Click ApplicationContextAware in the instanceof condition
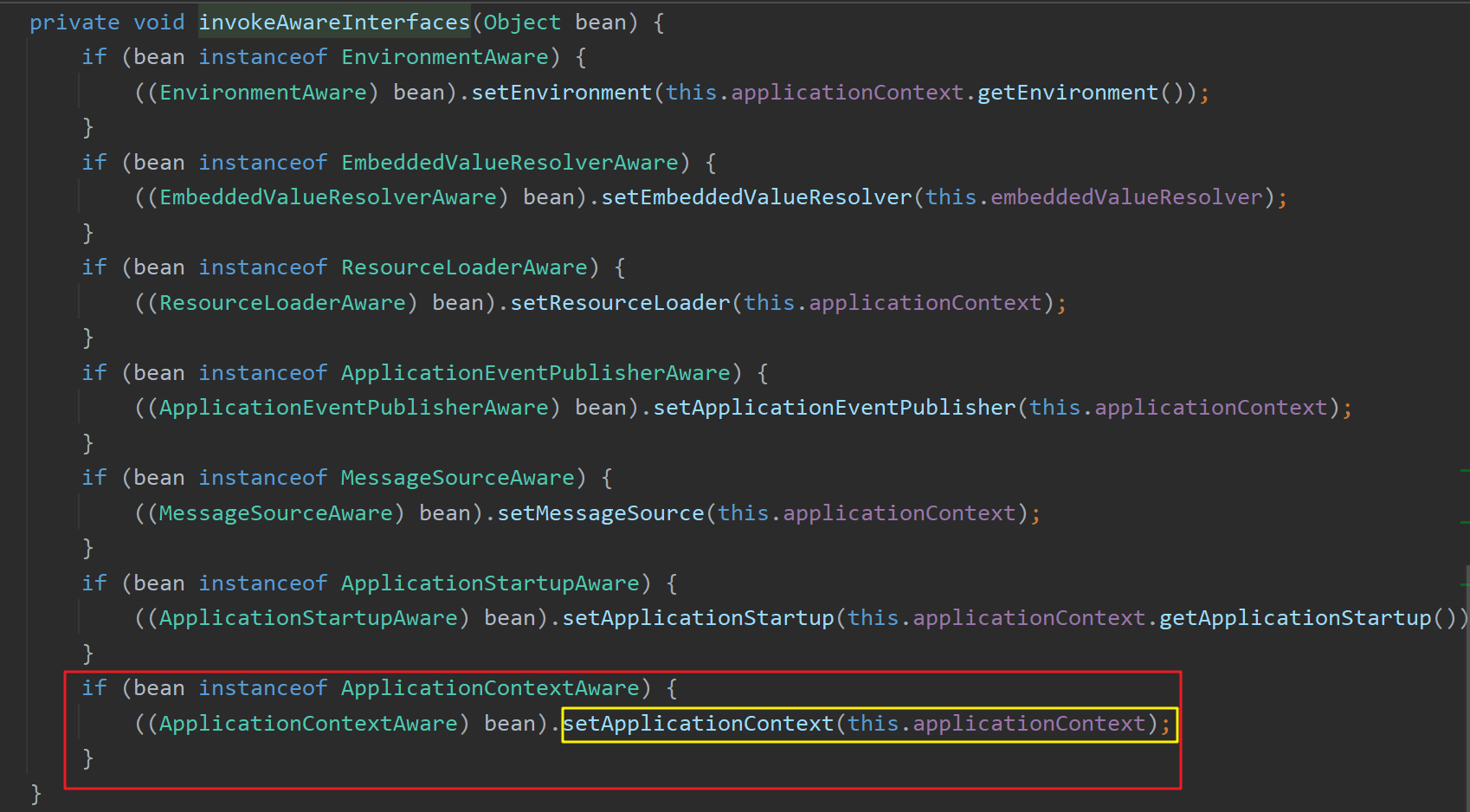 coord(490,688)
